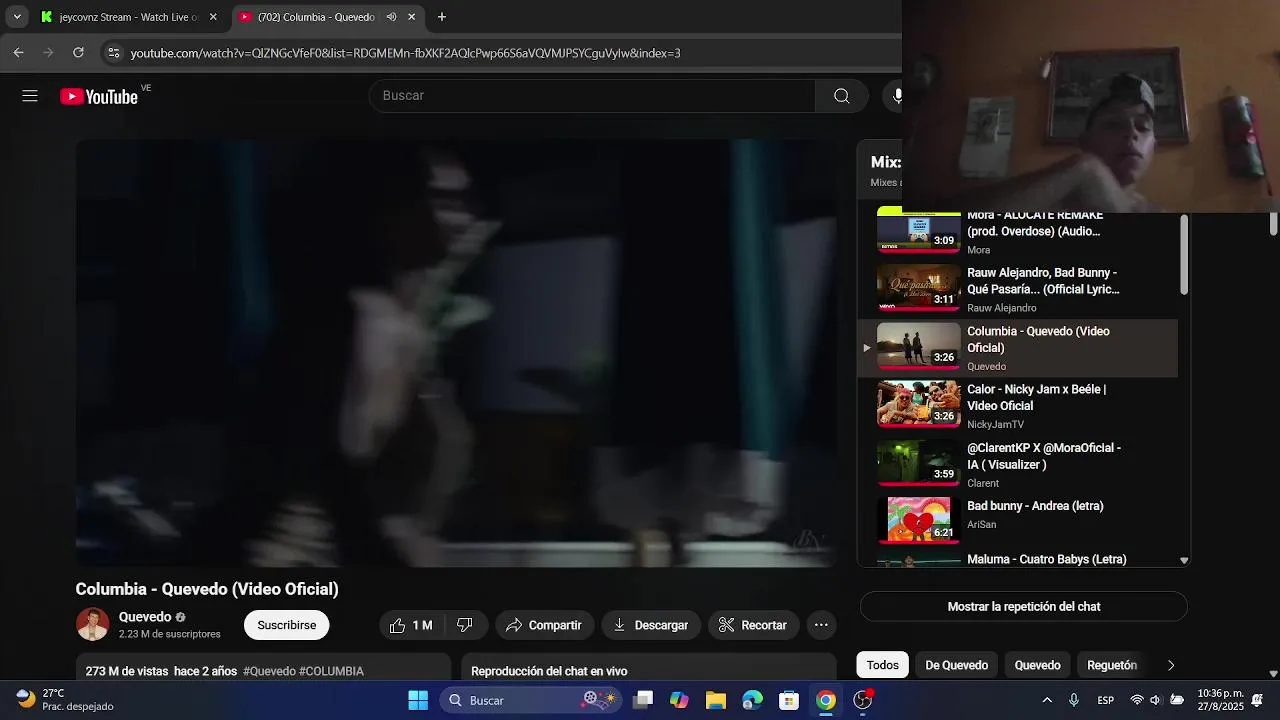
Task: Open more actions ellipsis under the video
Action: click(x=821, y=625)
